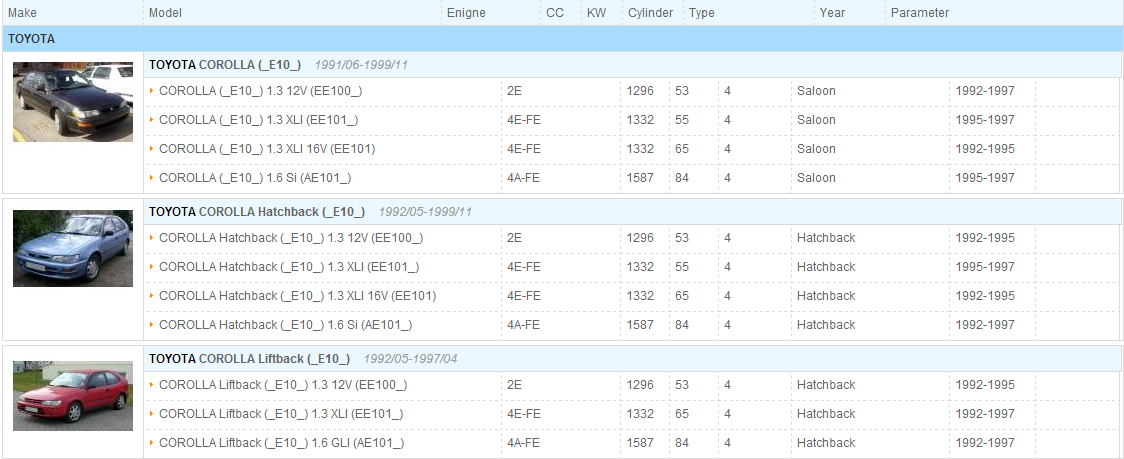Screen dimensions: 1124x459
Task: Select COROLLA Liftback 1.6 GLI (AE101_)
Action: (282, 443)
